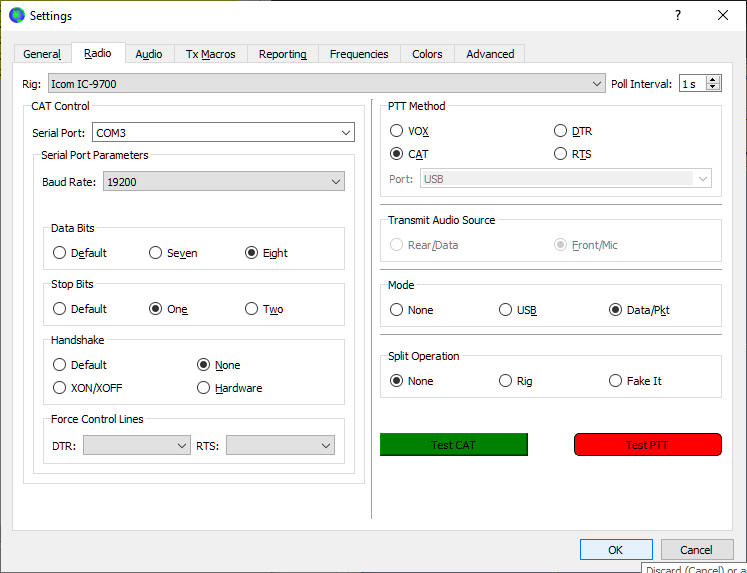
Task: Open the Frequencies tab
Action: pos(359,54)
